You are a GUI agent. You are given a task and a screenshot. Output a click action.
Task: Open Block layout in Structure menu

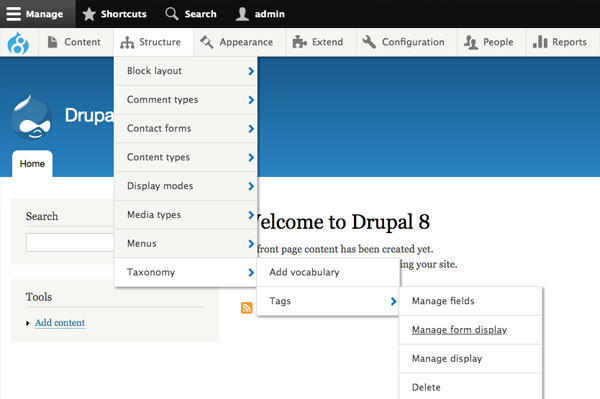coord(186,71)
